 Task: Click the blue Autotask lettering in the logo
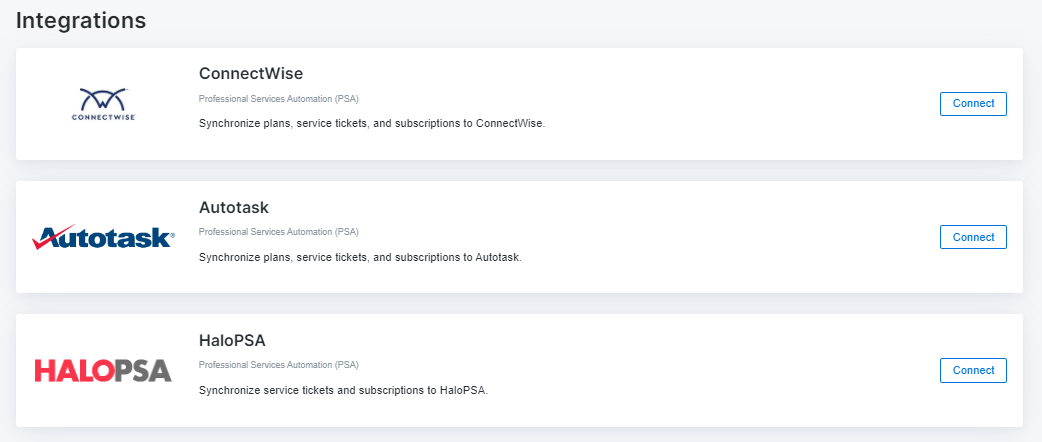click(x=113, y=239)
